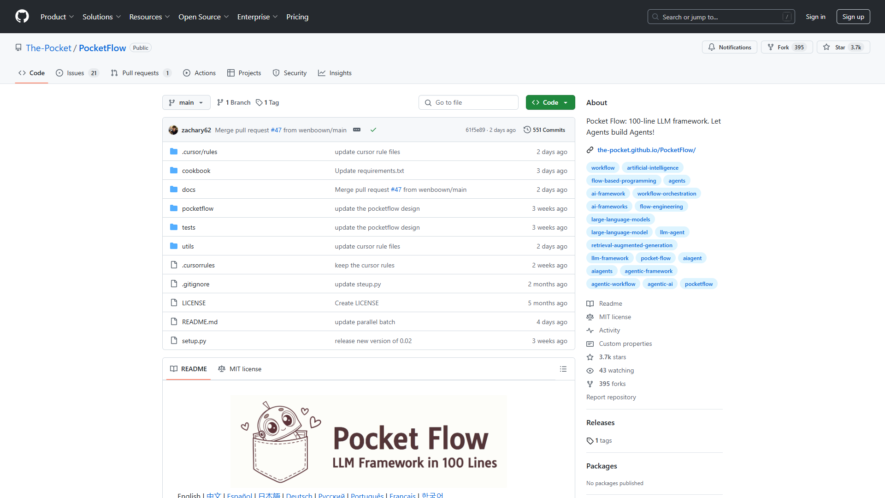885x498 pixels.
Task: Open the 551 Commits history
Action: (x=544, y=130)
